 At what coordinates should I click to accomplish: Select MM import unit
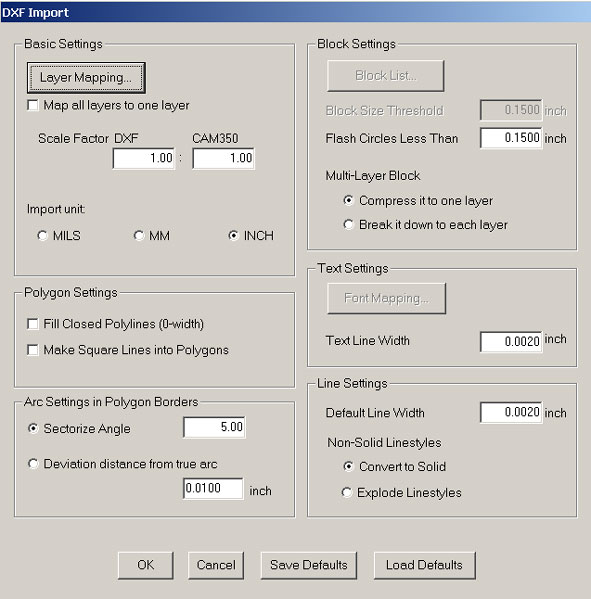139,235
